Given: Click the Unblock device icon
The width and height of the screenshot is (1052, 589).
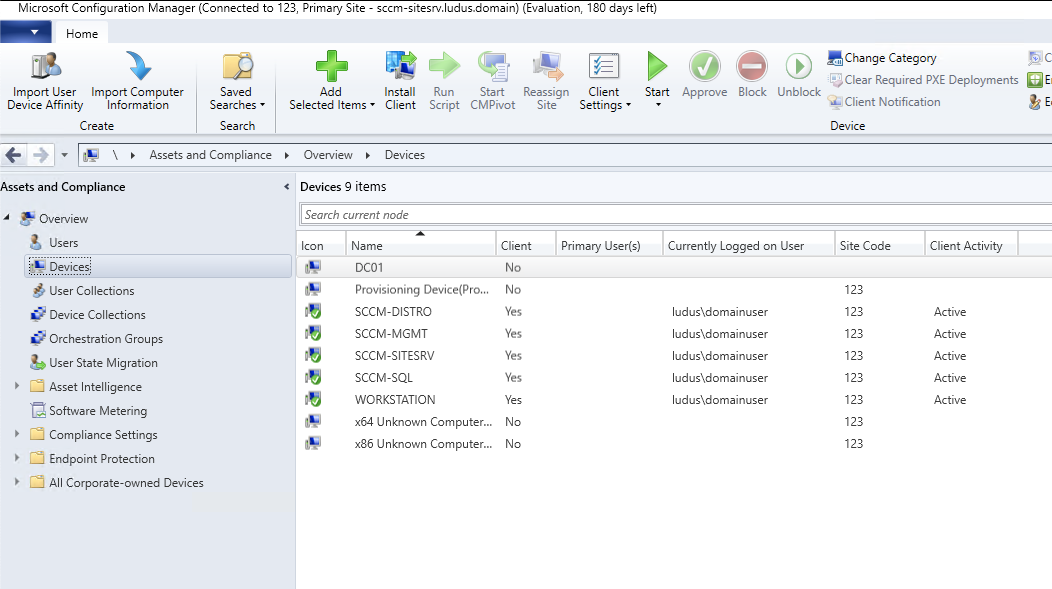Looking at the screenshot, I should tap(798, 67).
